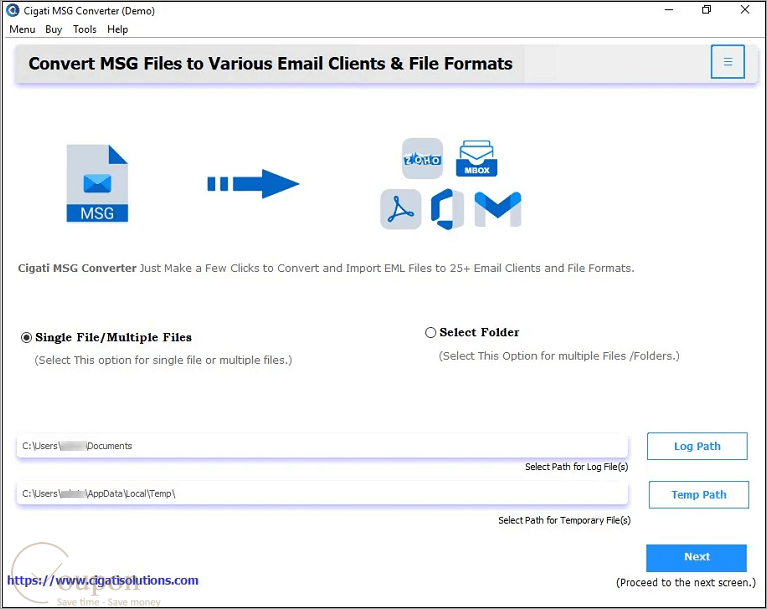Image resolution: width=767 pixels, height=609 pixels.
Task: Click the MSG file icon
Action: tap(97, 183)
